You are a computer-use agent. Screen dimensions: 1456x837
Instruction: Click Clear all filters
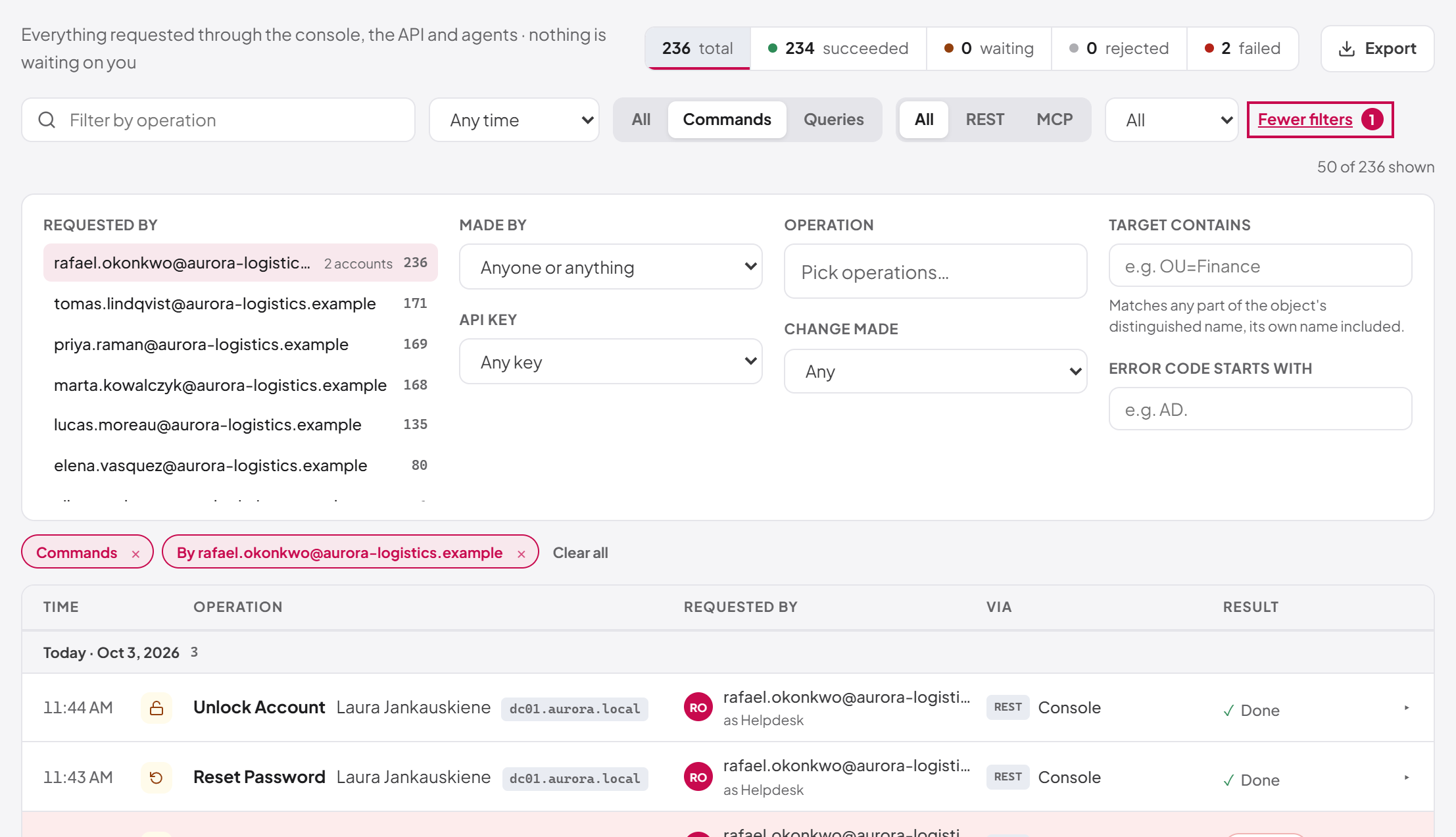pyautogui.click(x=580, y=553)
